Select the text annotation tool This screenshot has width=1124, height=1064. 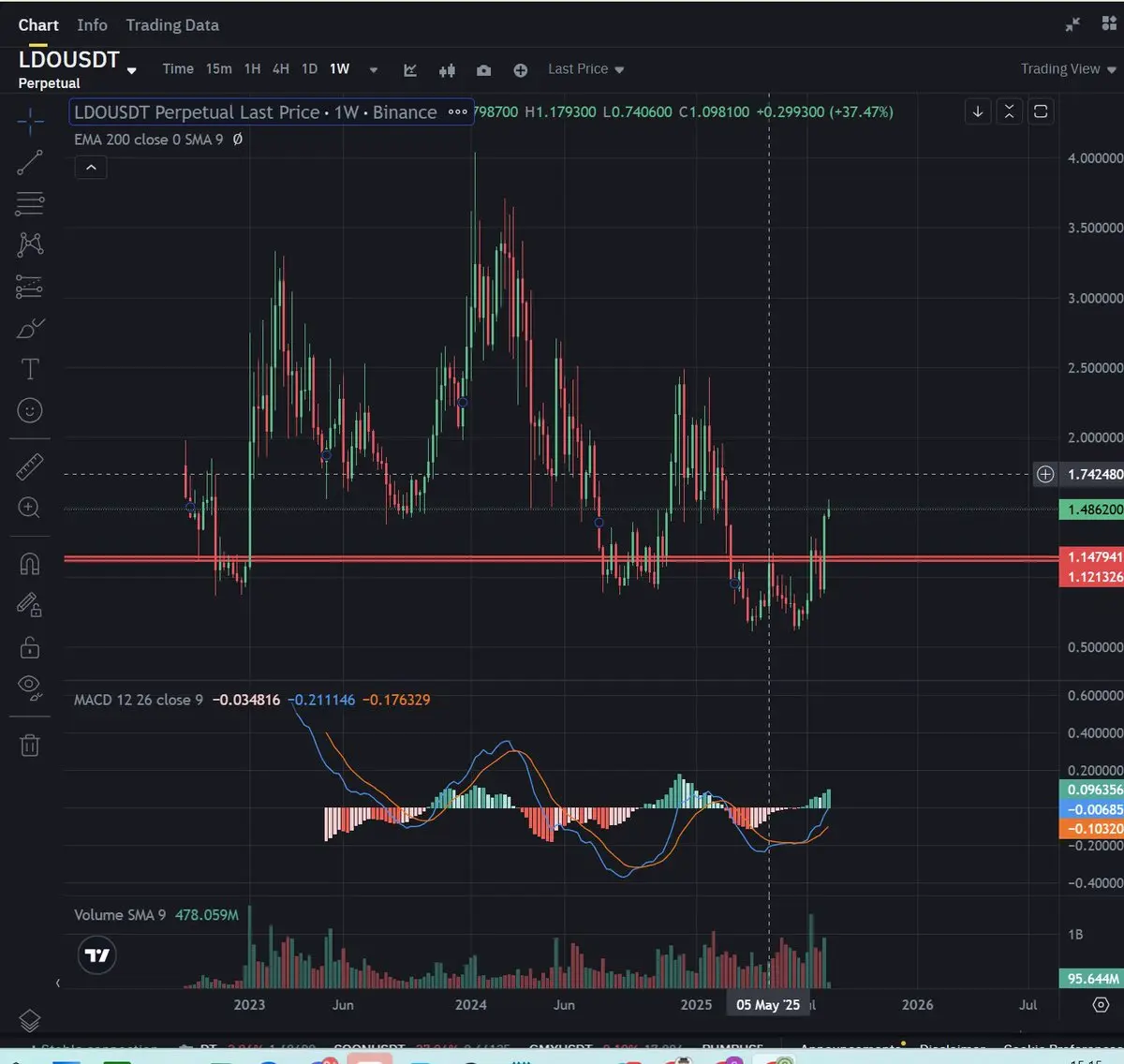[x=30, y=369]
